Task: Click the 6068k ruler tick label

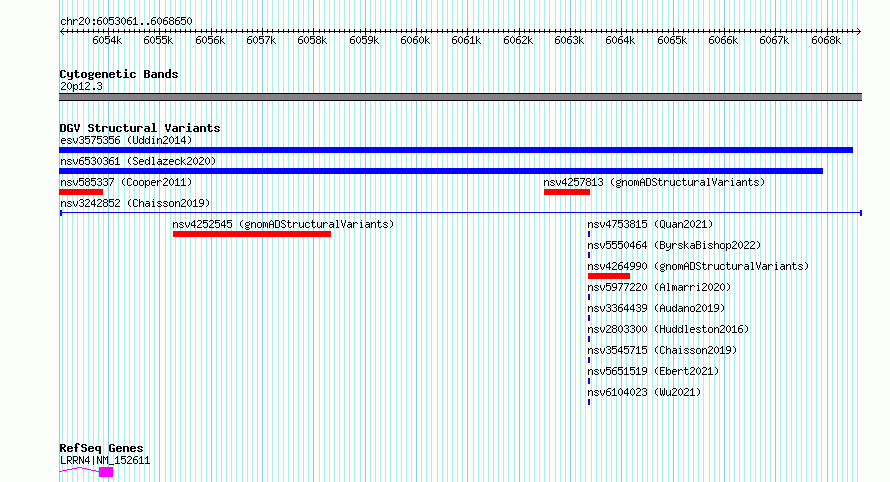Action: [826, 40]
